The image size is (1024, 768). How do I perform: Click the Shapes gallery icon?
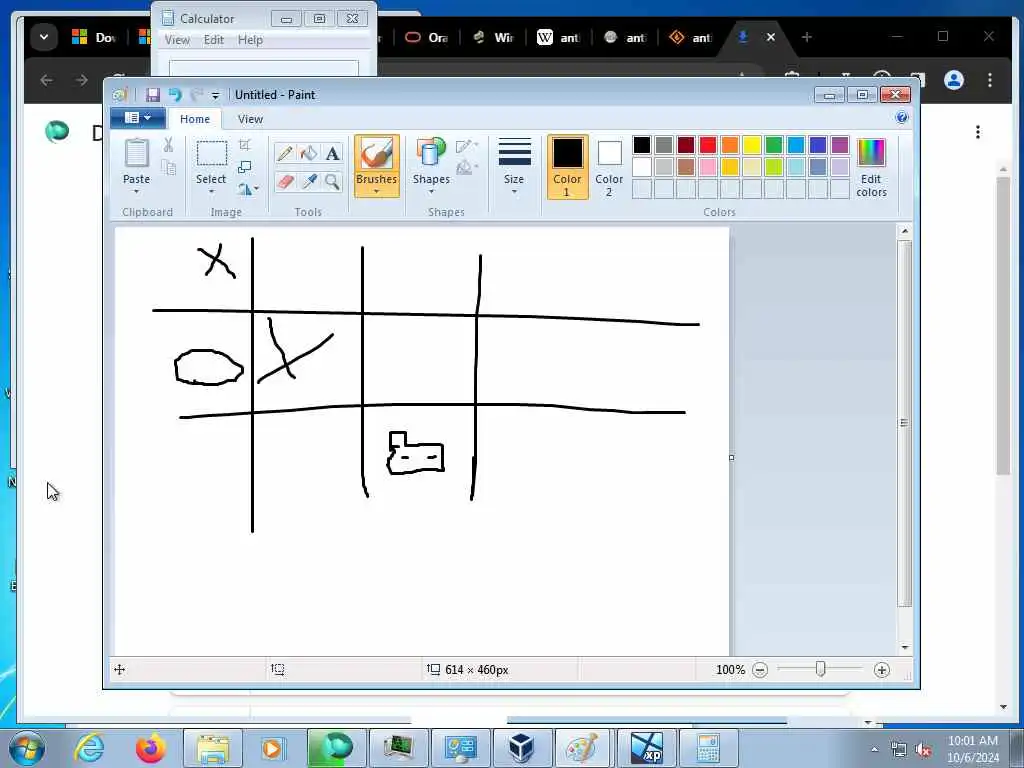pyautogui.click(x=431, y=154)
